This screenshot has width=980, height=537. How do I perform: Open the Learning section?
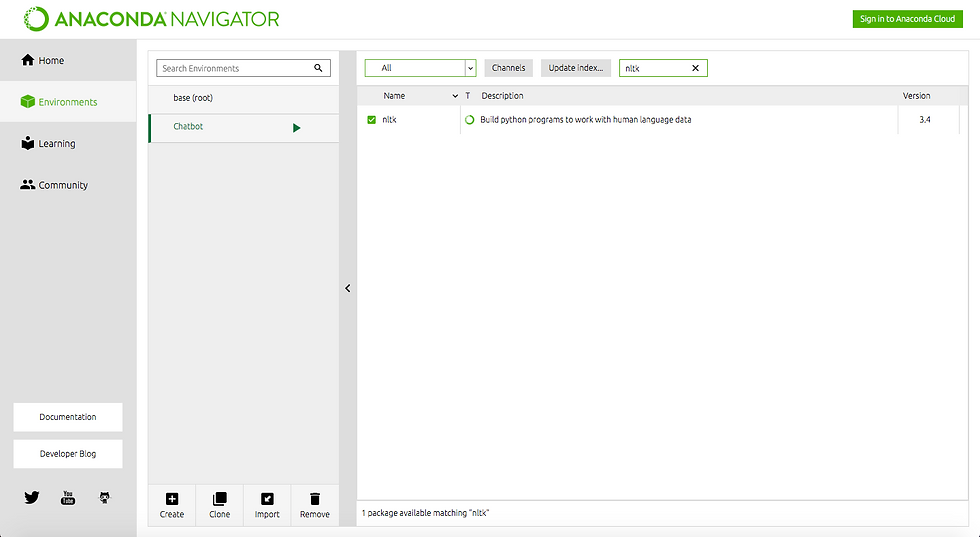coord(68,143)
